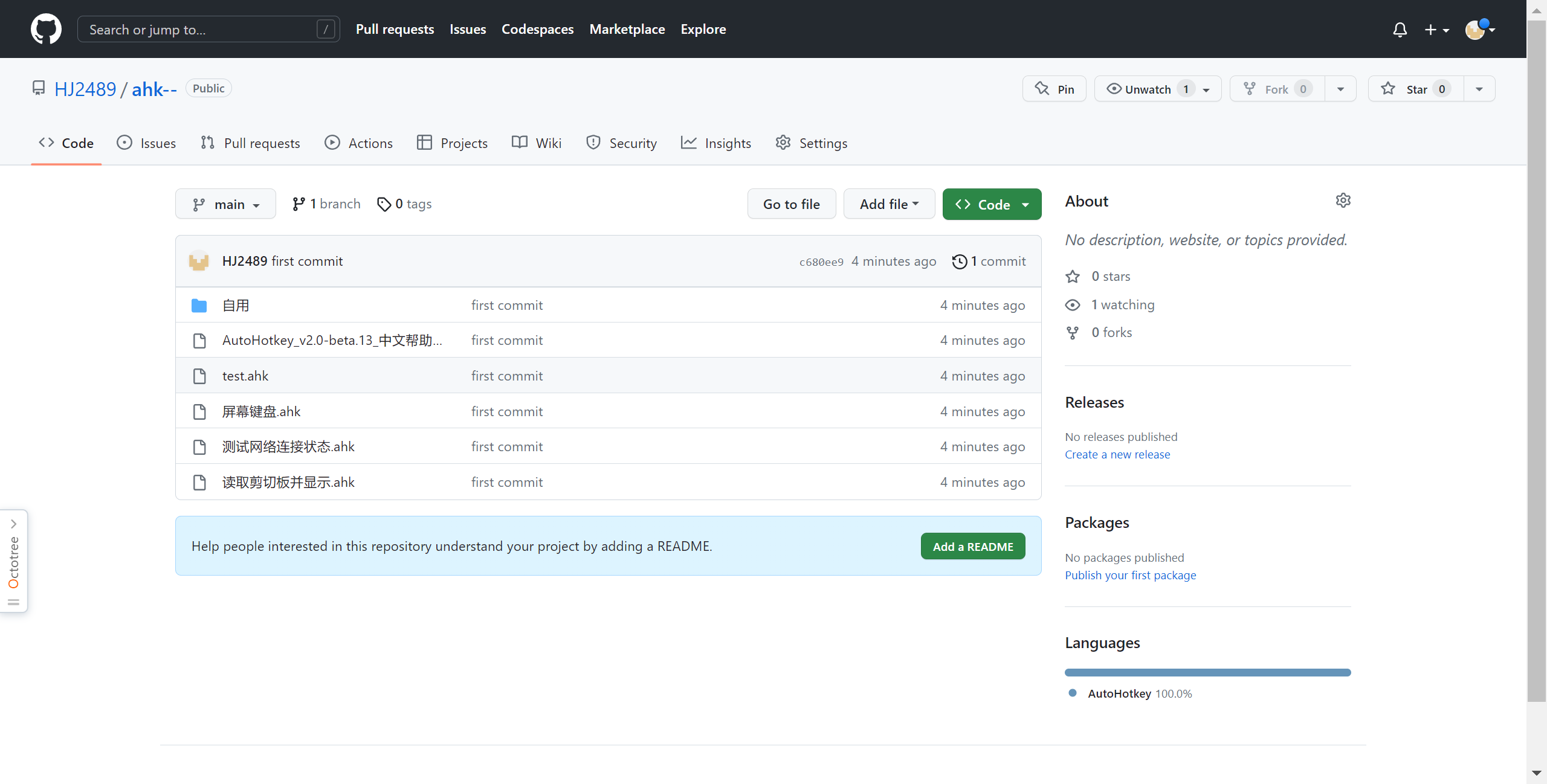Click the tags icon showing 0 tags
Viewport: 1547px width, 784px height.
tap(384, 204)
